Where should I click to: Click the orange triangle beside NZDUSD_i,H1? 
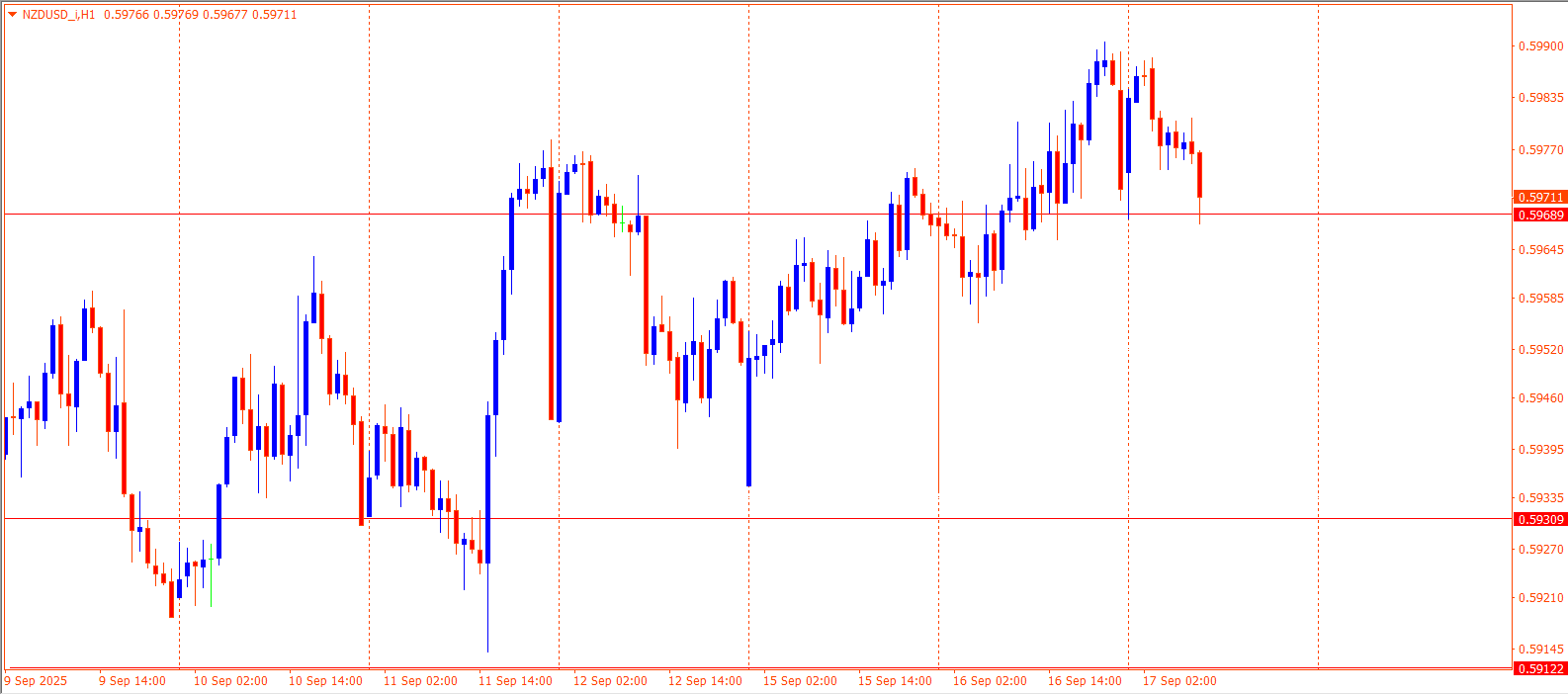12,15
